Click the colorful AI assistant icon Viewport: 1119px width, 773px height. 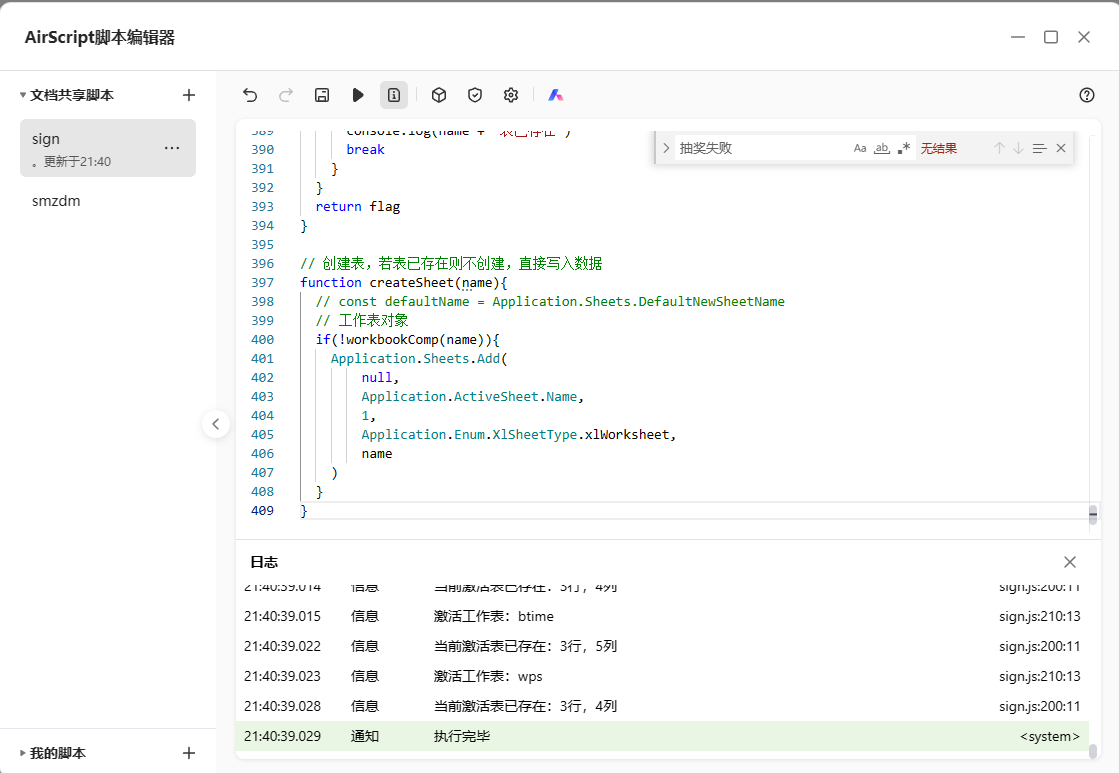pos(556,95)
